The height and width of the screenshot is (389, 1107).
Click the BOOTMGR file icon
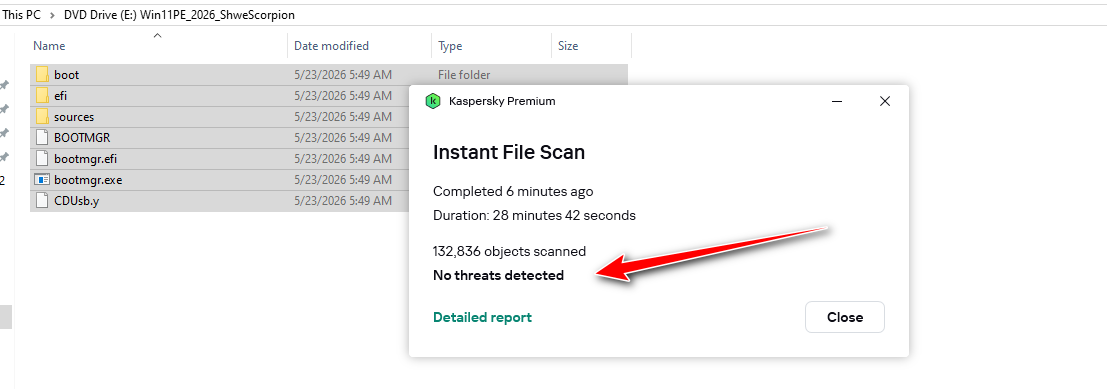point(42,138)
